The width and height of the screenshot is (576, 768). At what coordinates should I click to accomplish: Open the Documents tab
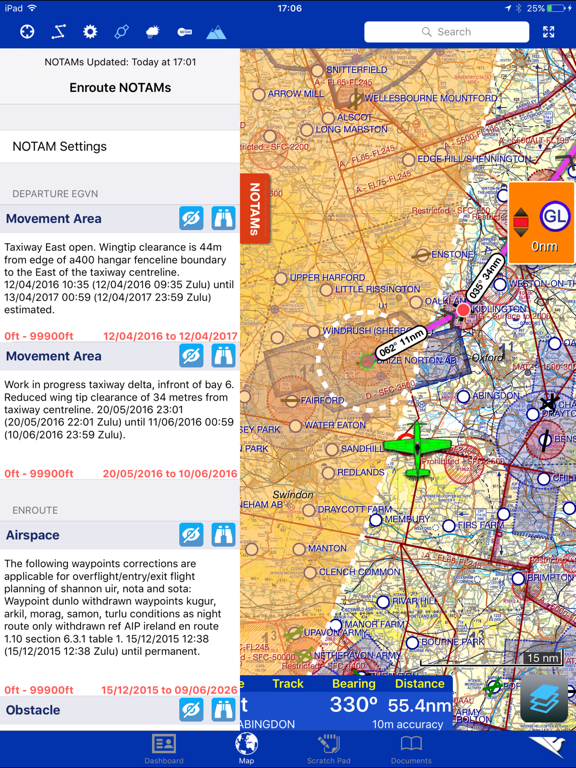pos(411,749)
